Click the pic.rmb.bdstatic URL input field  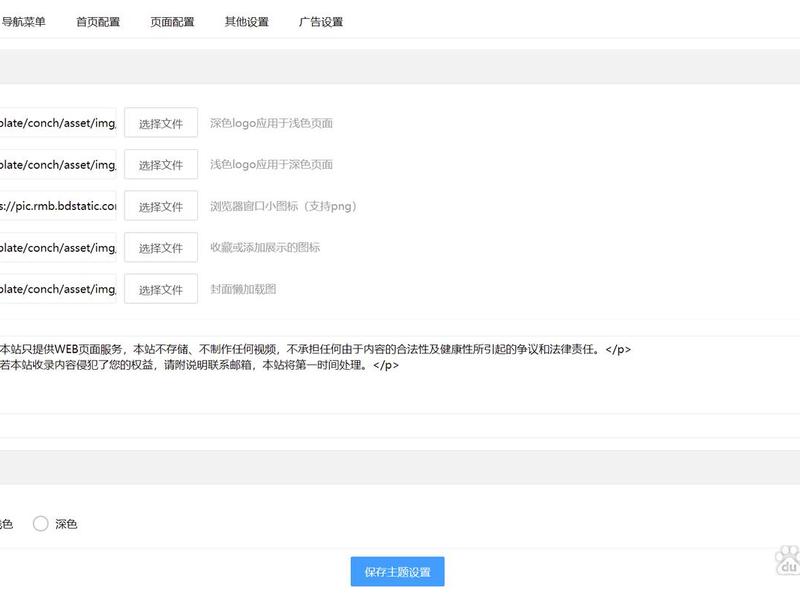click(58, 206)
